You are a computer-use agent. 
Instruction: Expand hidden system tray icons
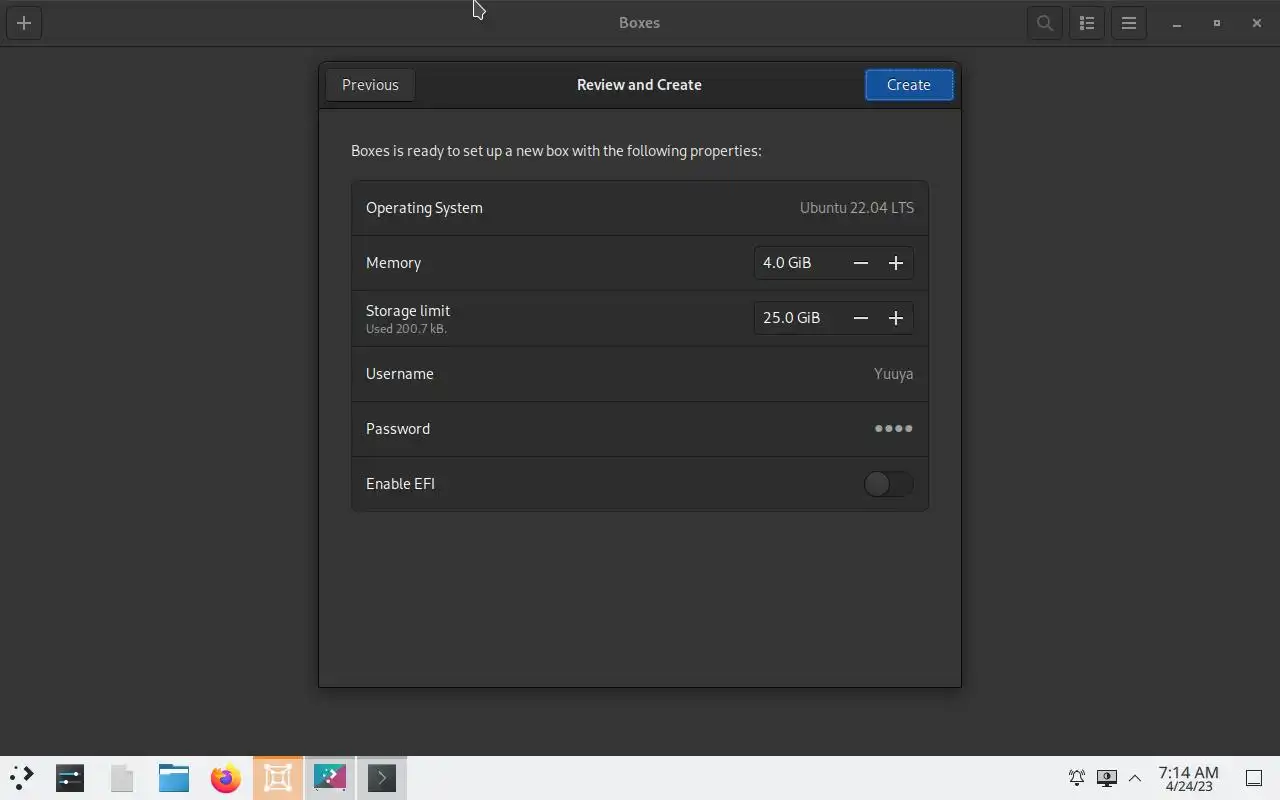tap(1135, 778)
